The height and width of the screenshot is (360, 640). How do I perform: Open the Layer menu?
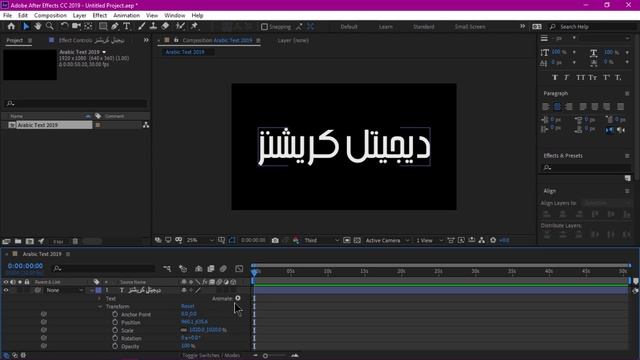[79, 15]
